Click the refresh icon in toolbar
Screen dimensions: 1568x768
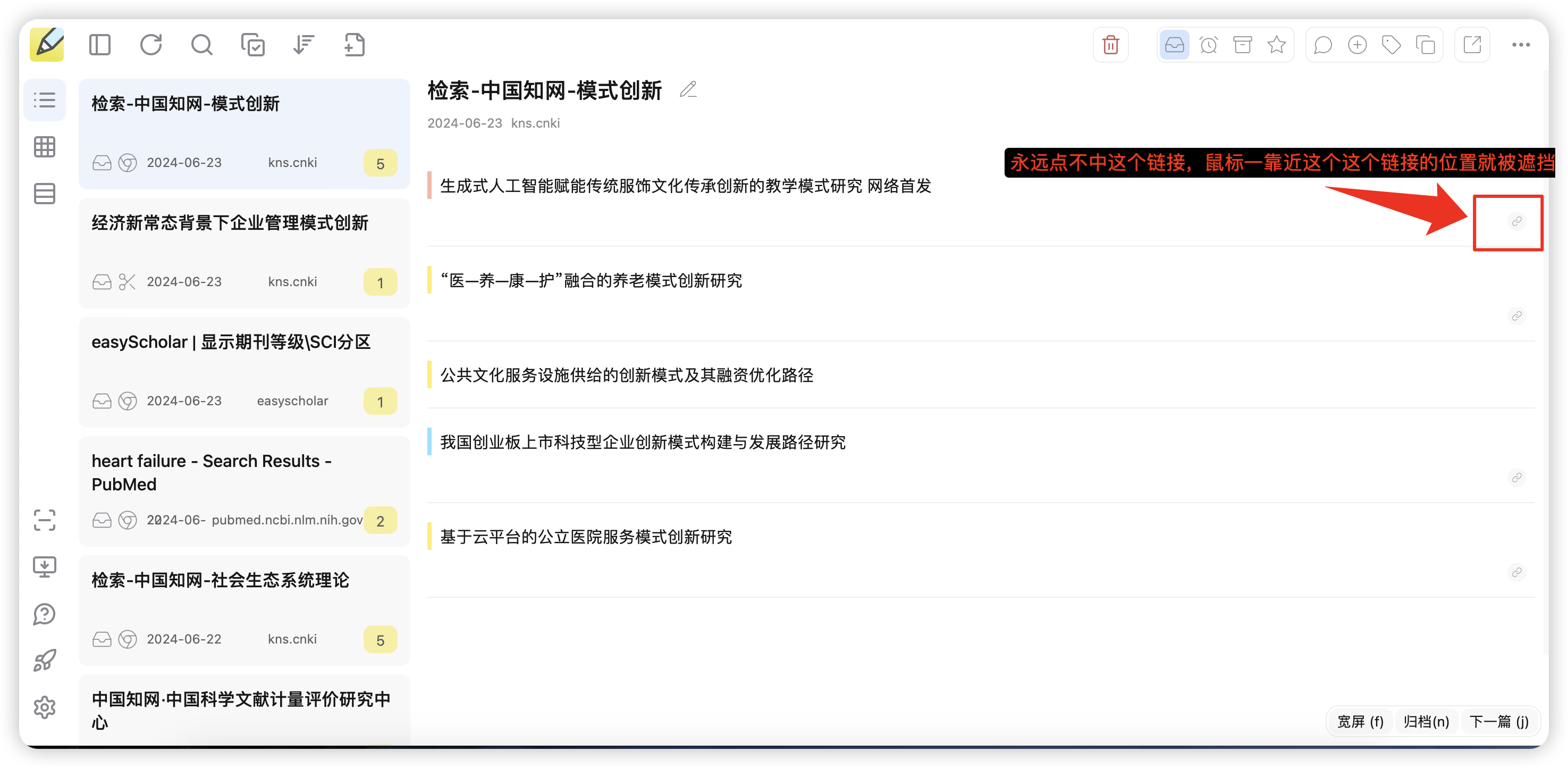[151, 45]
